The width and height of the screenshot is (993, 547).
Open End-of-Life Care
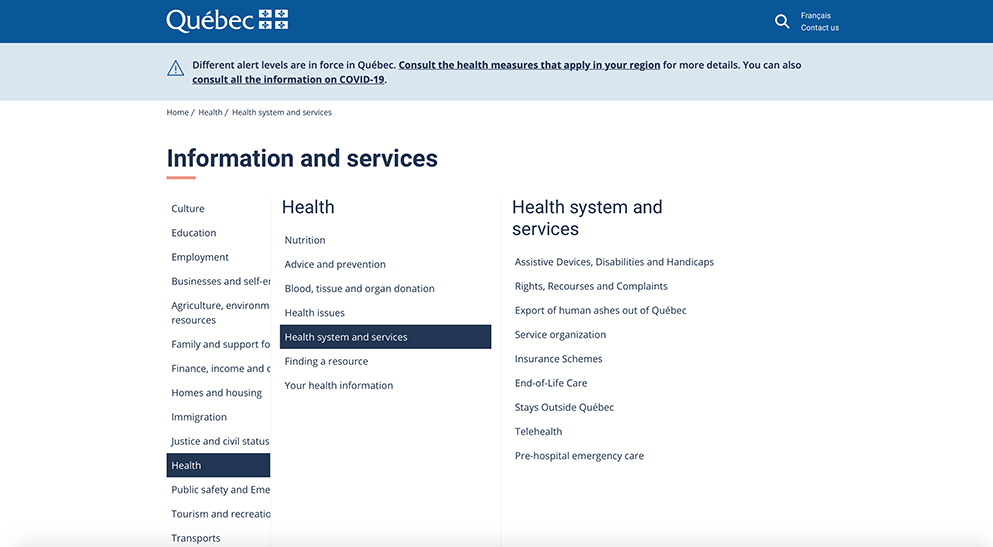point(550,383)
